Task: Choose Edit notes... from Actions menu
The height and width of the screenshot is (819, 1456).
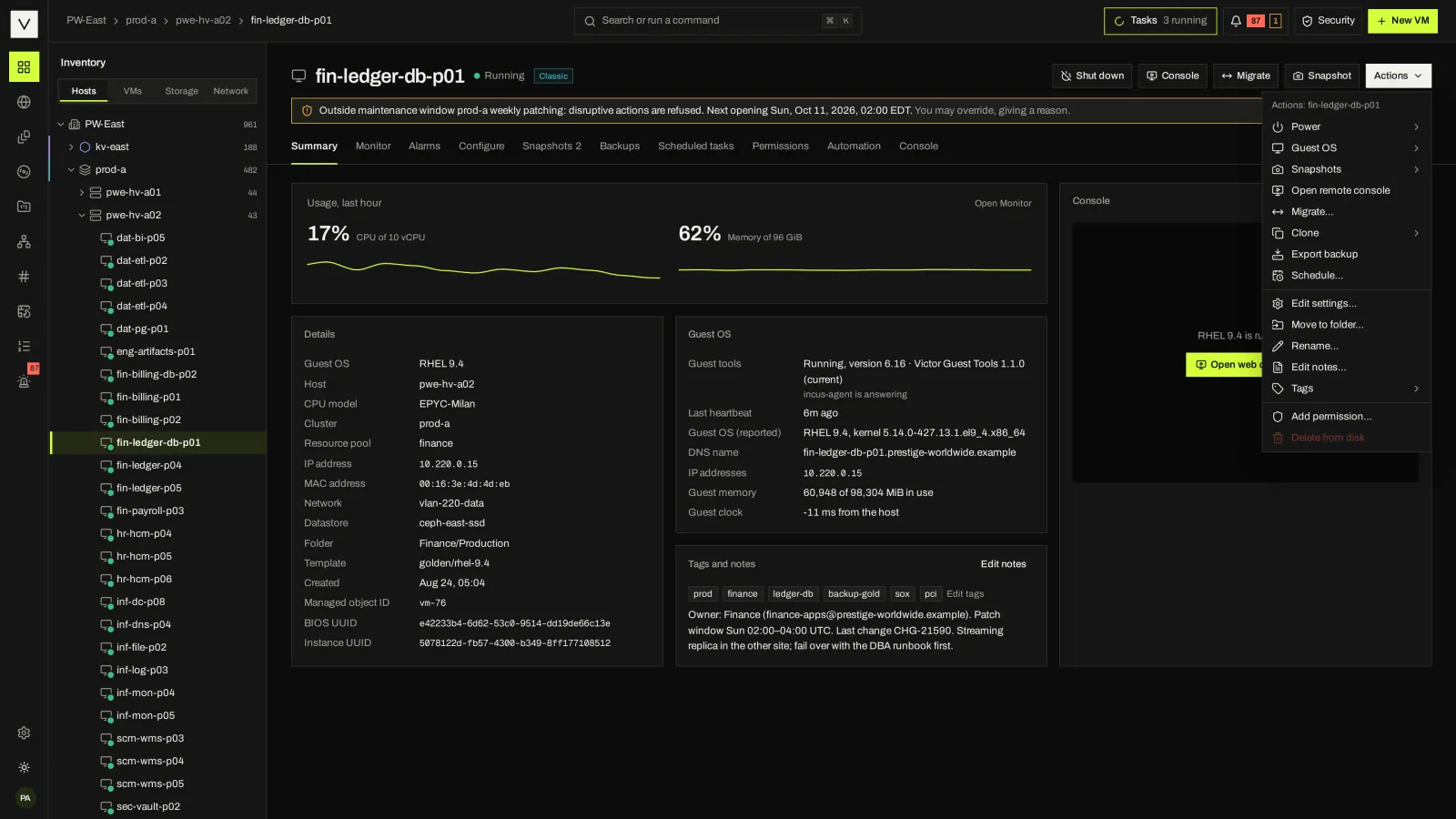Action: click(1346, 368)
